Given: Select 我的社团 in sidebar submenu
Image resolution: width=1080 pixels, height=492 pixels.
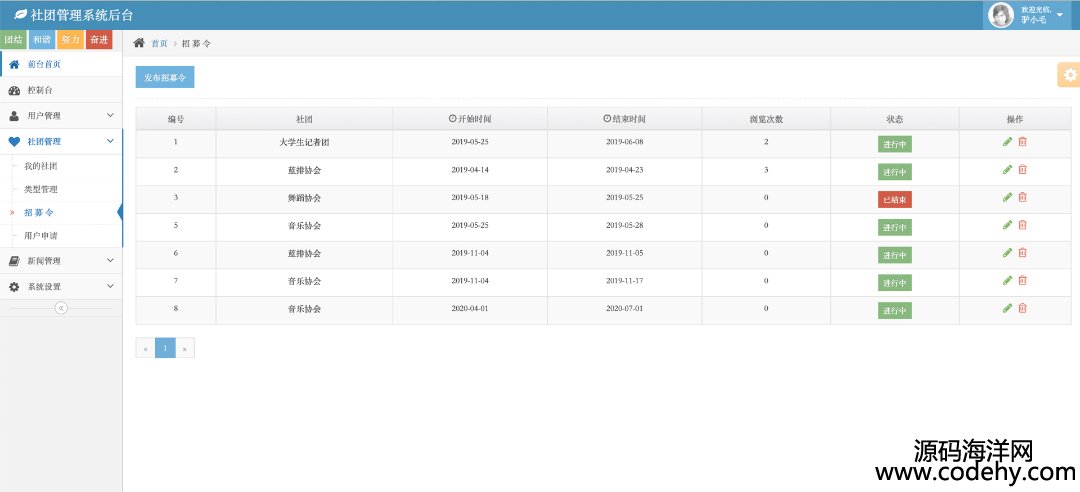Looking at the screenshot, I should tap(41, 166).
